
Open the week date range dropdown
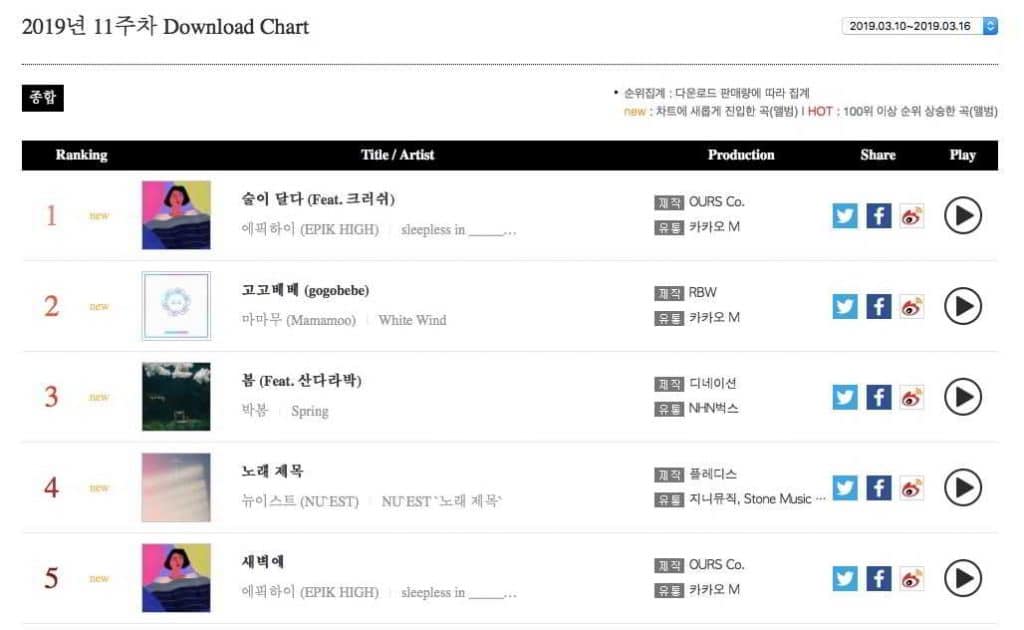click(920, 26)
